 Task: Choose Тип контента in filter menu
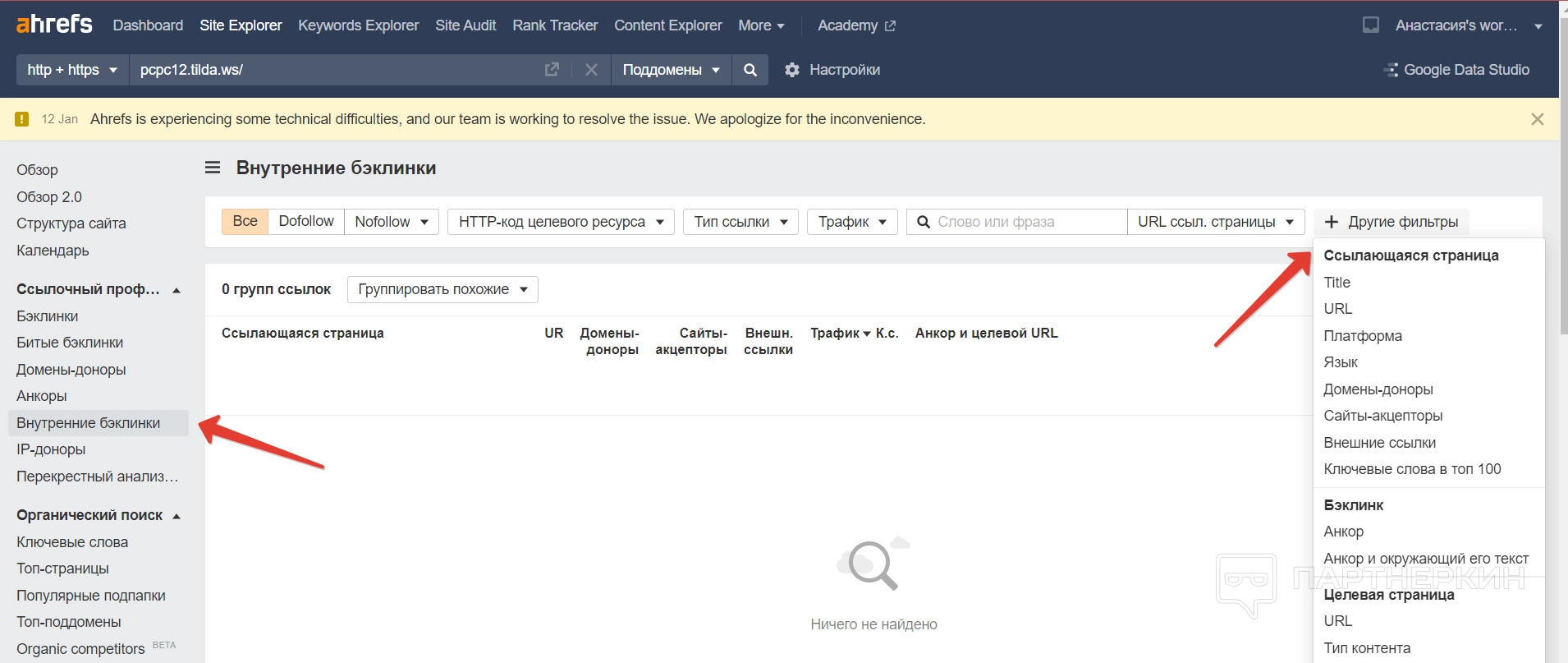point(1367,648)
